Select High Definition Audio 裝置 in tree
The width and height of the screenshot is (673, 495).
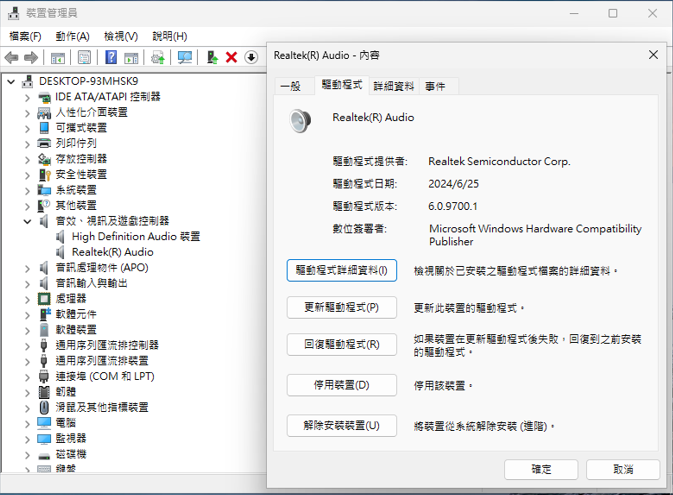136,237
